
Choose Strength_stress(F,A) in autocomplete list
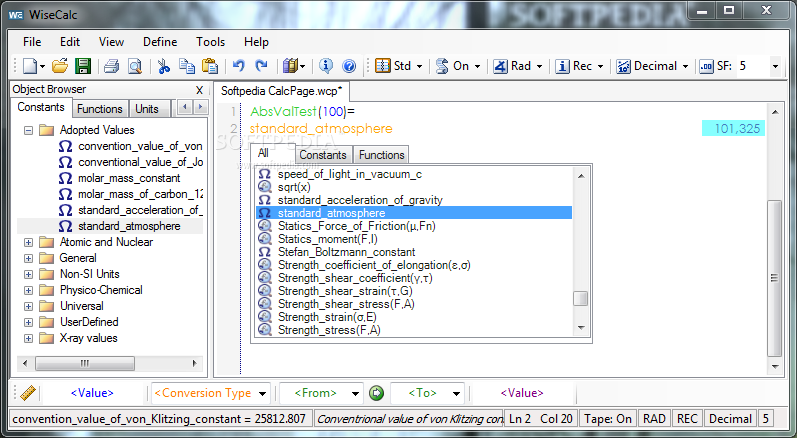329,330
